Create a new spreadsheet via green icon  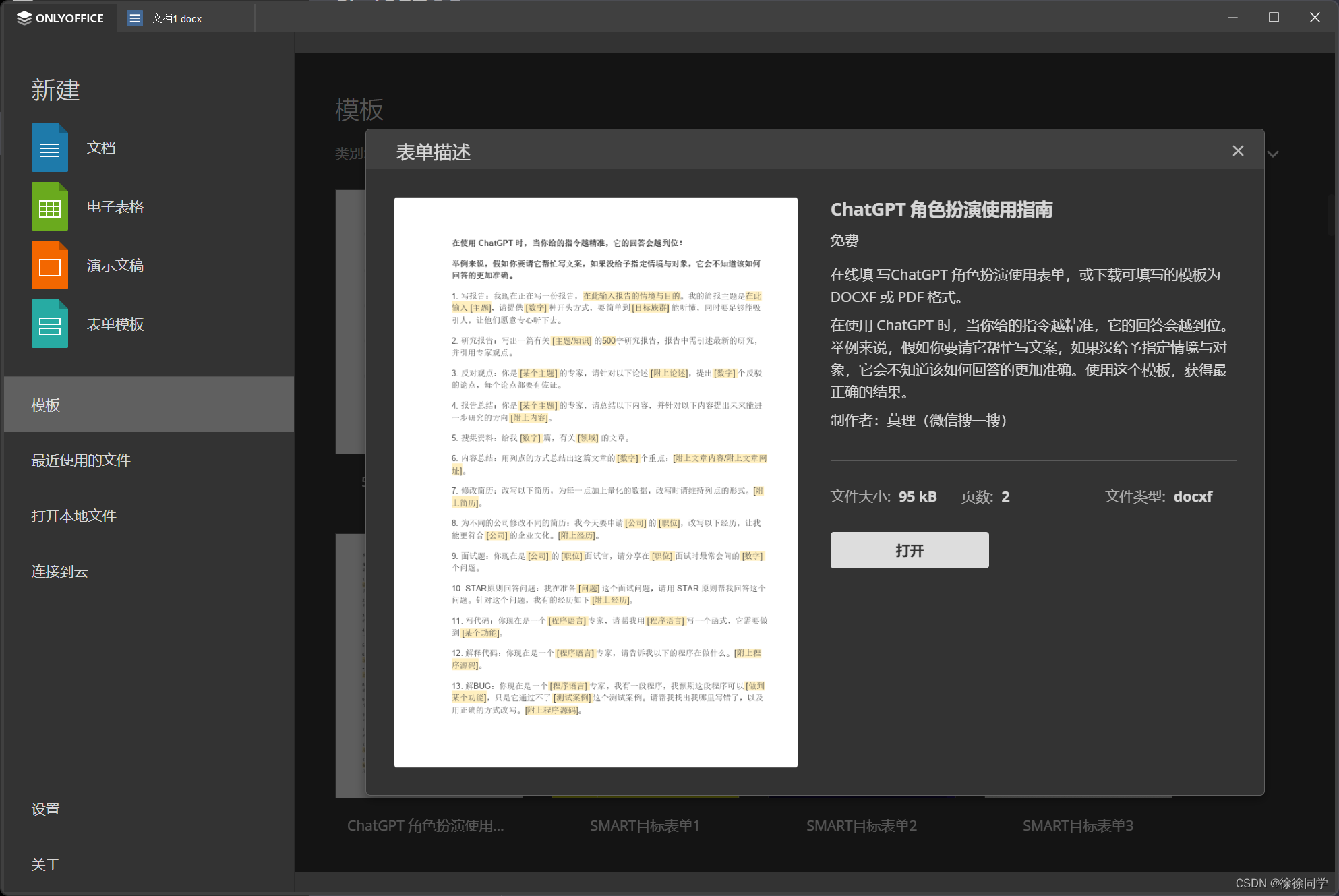pyautogui.click(x=49, y=206)
